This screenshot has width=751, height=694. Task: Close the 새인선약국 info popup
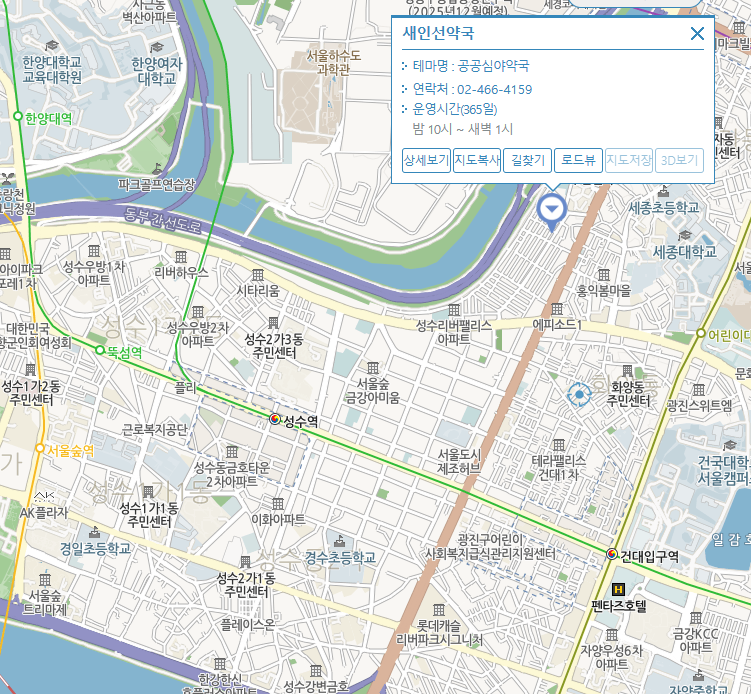pyautogui.click(x=697, y=34)
